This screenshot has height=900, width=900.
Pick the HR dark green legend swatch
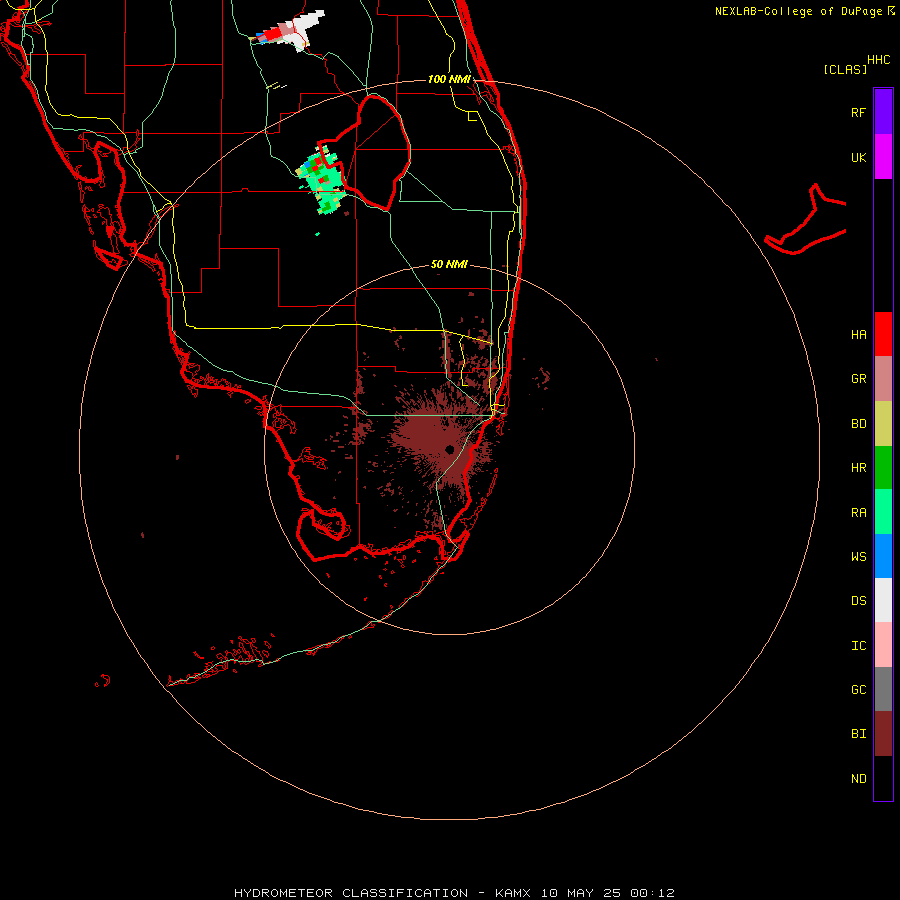click(883, 467)
